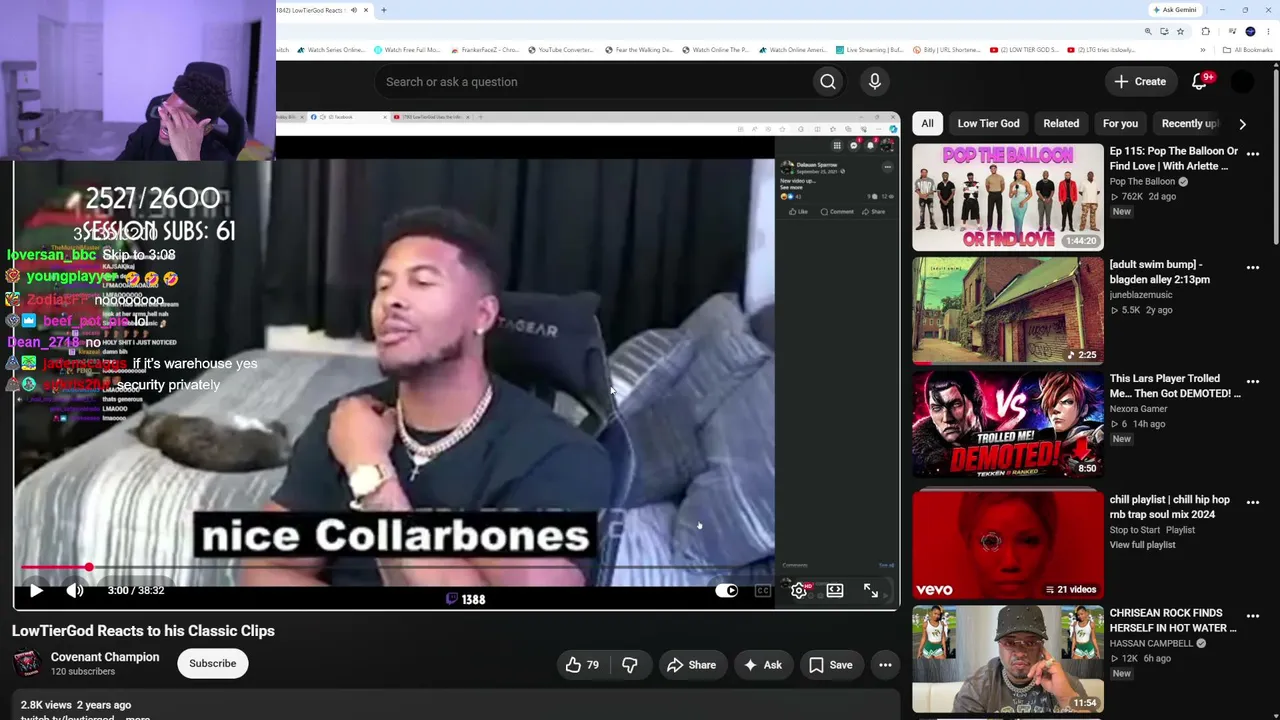Open the browser Extensions puzzle icon

coord(1205,31)
